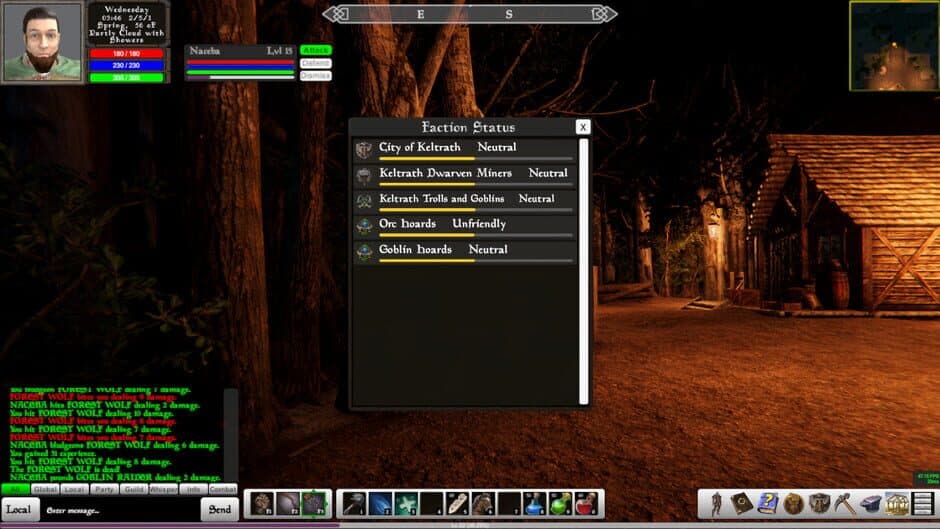Open the round bronze emblem menu icon

coord(793,504)
